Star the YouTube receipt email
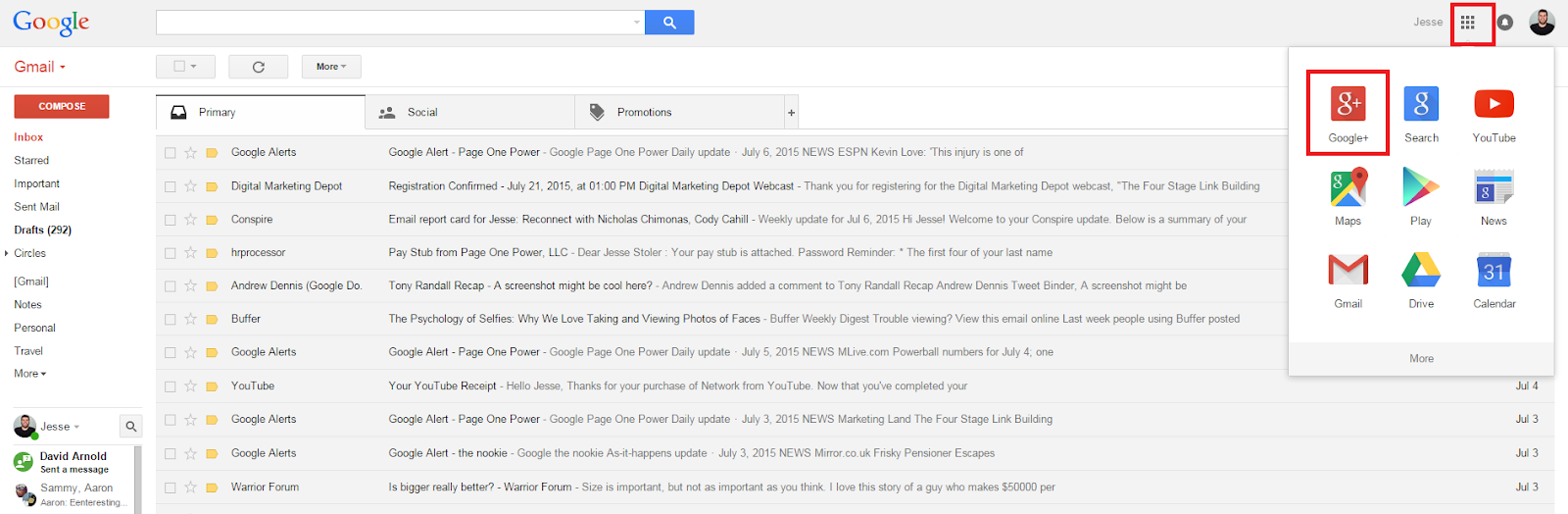Viewport: 1568px width, 514px height. pyautogui.click(x=190, y=386)
